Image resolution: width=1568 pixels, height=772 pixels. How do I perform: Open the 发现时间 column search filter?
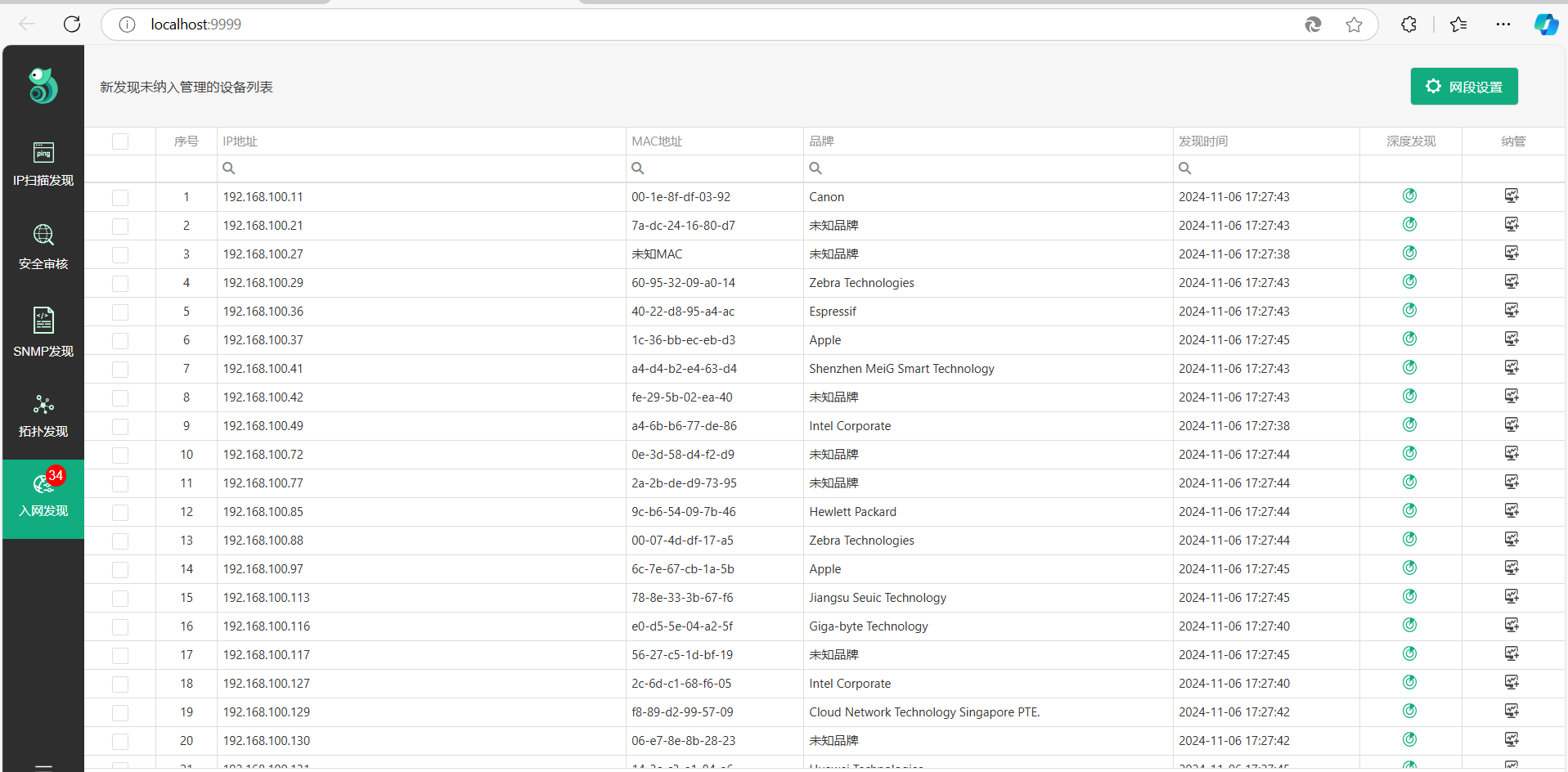pyautogui.click(x=1185, y=168)
